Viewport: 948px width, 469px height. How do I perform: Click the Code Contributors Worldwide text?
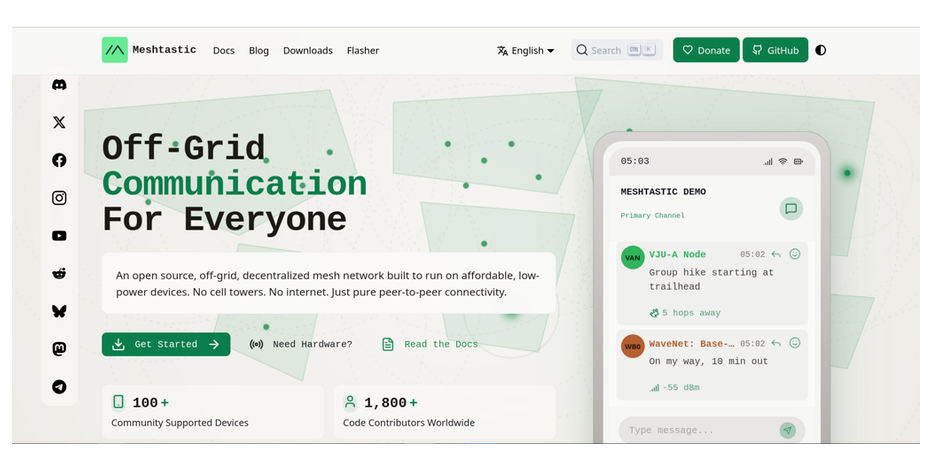(x=409, y=422)
